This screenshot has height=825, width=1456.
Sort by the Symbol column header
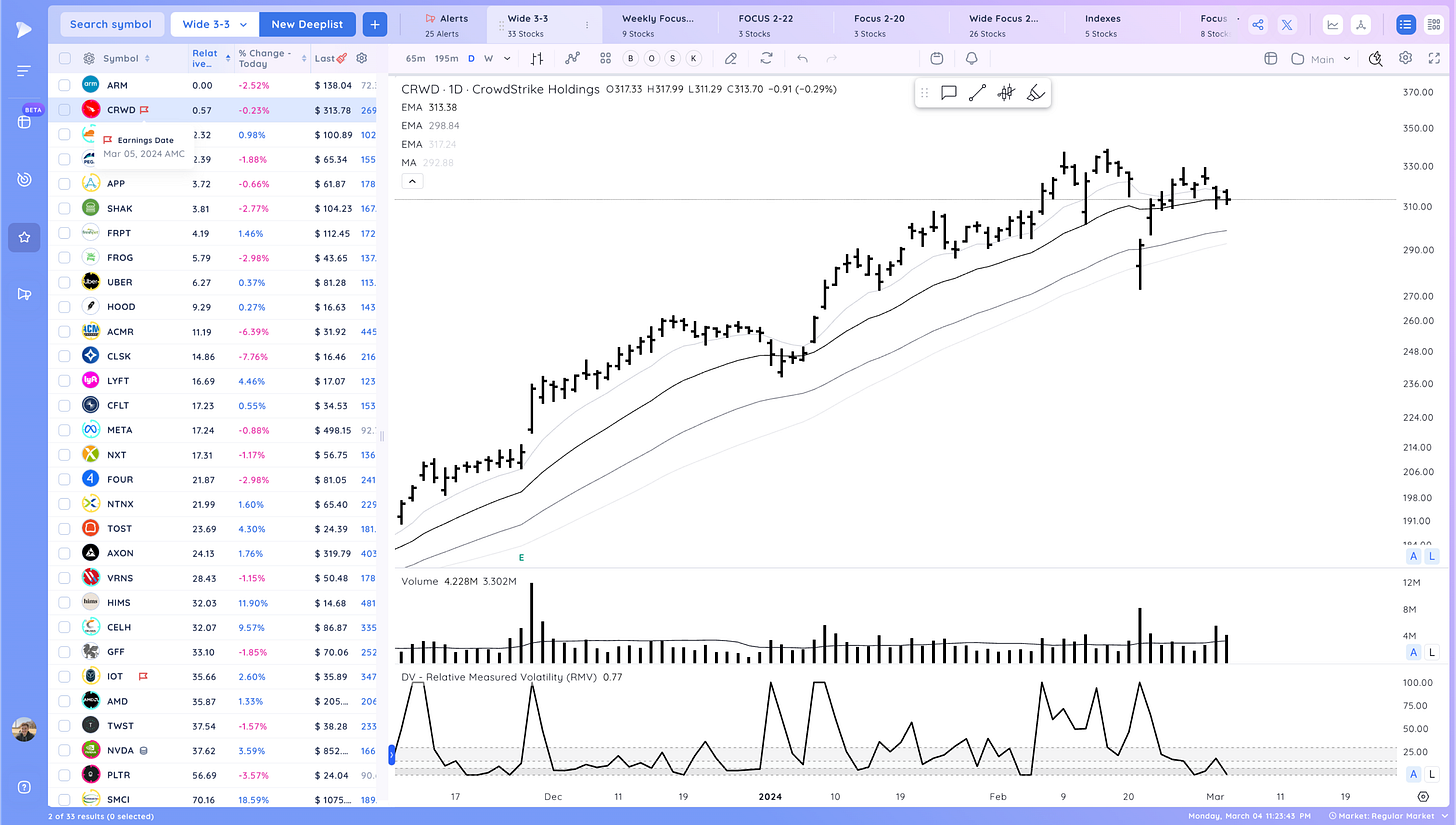click(126, 59)
